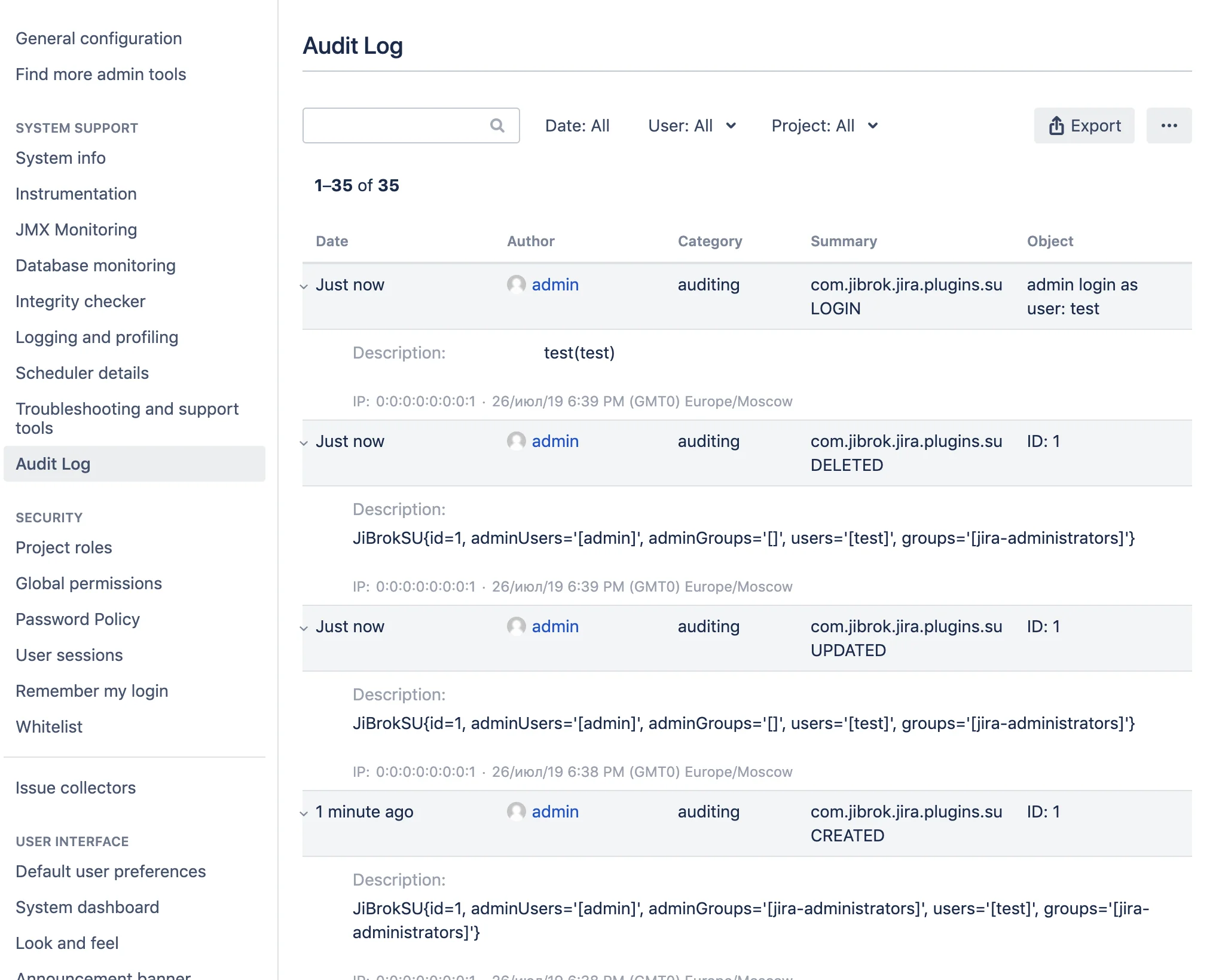Click the Summary column header
This screenshot has height=980, width=1216.
pyautogui.click(x=844, y=241)
